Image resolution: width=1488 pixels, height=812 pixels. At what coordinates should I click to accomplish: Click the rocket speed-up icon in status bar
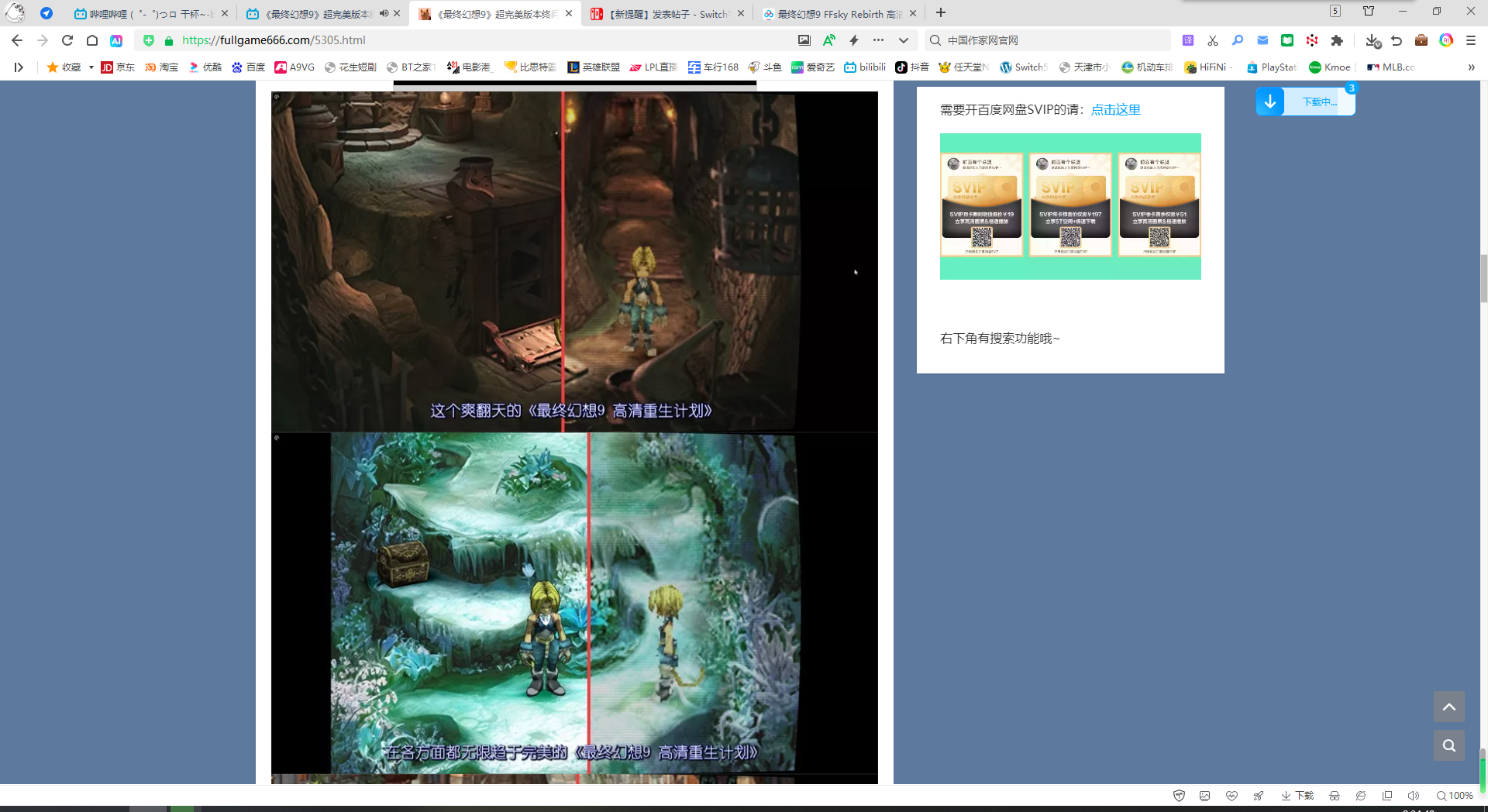(1259, 796)
